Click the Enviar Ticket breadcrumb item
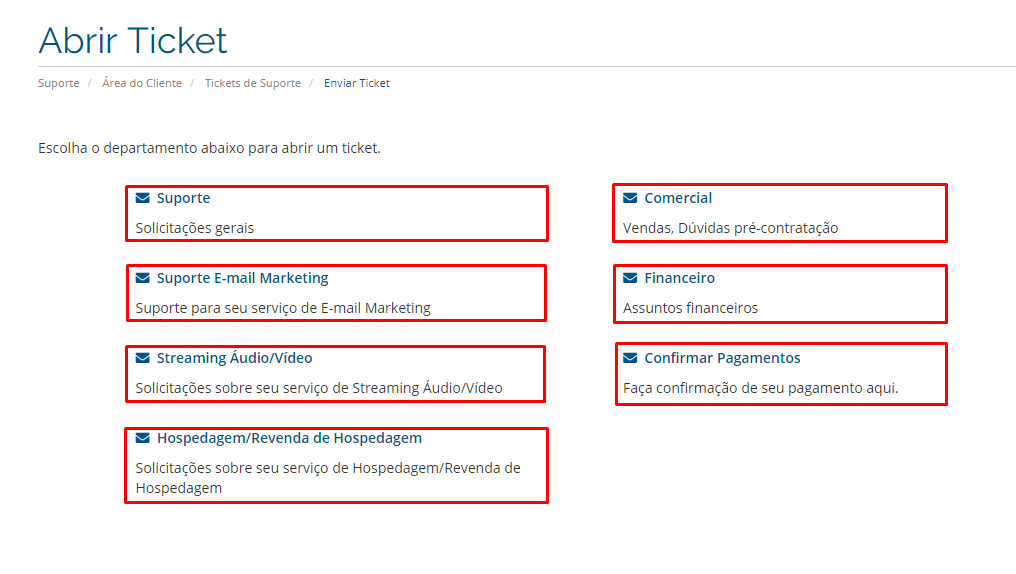This screenshot has width=1016, height=574. (356, 83)
